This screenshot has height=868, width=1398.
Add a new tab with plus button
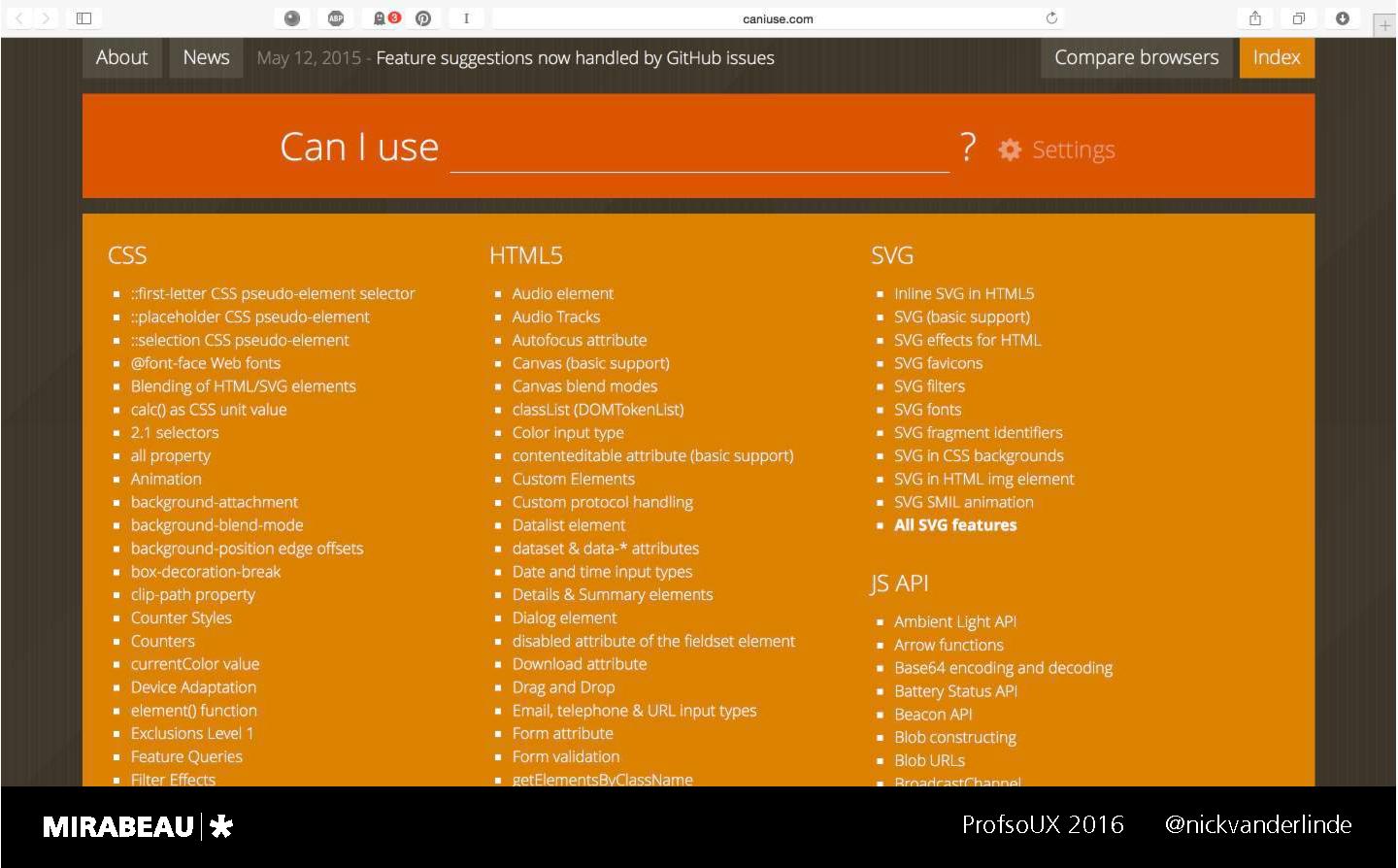(1385, 25)
